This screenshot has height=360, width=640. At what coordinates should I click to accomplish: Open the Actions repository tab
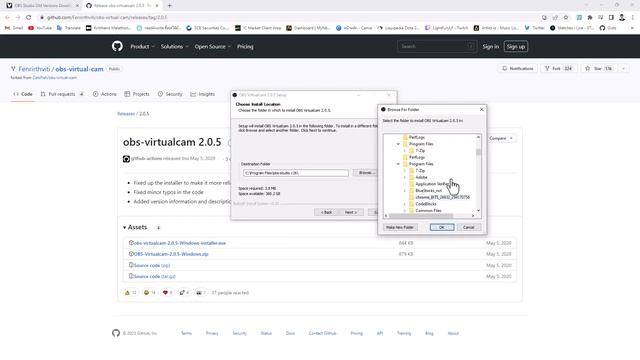pos(104,94)
